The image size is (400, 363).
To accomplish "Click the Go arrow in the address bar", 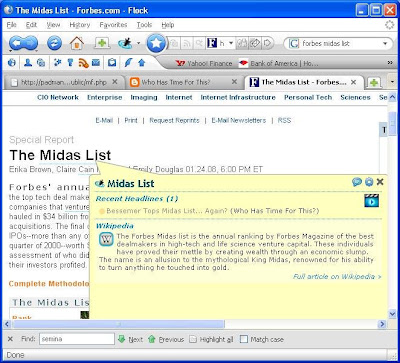I will [x=268, y=43].
